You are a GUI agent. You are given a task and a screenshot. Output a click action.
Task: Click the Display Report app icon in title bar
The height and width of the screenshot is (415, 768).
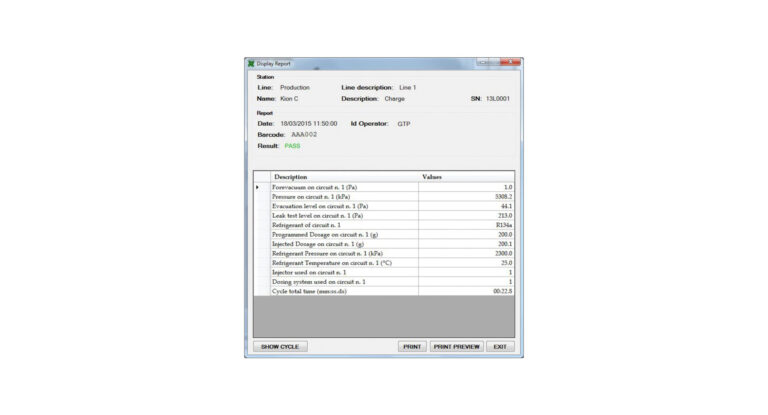click(x=251, y=64)
